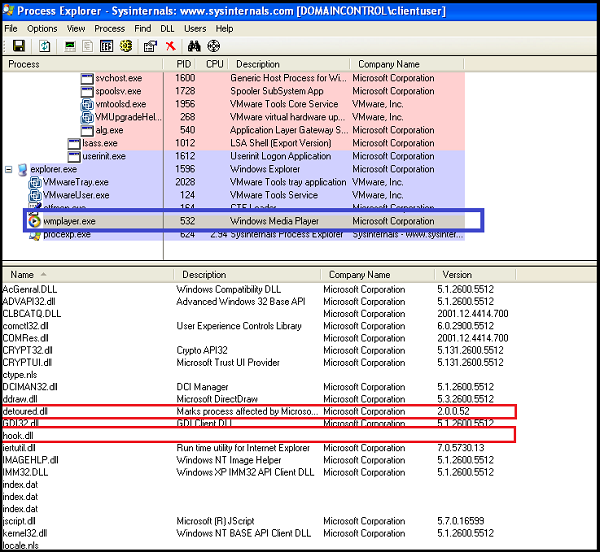Open the System Information graph icon
Screen dimensions: 600x552
point(70,46)
